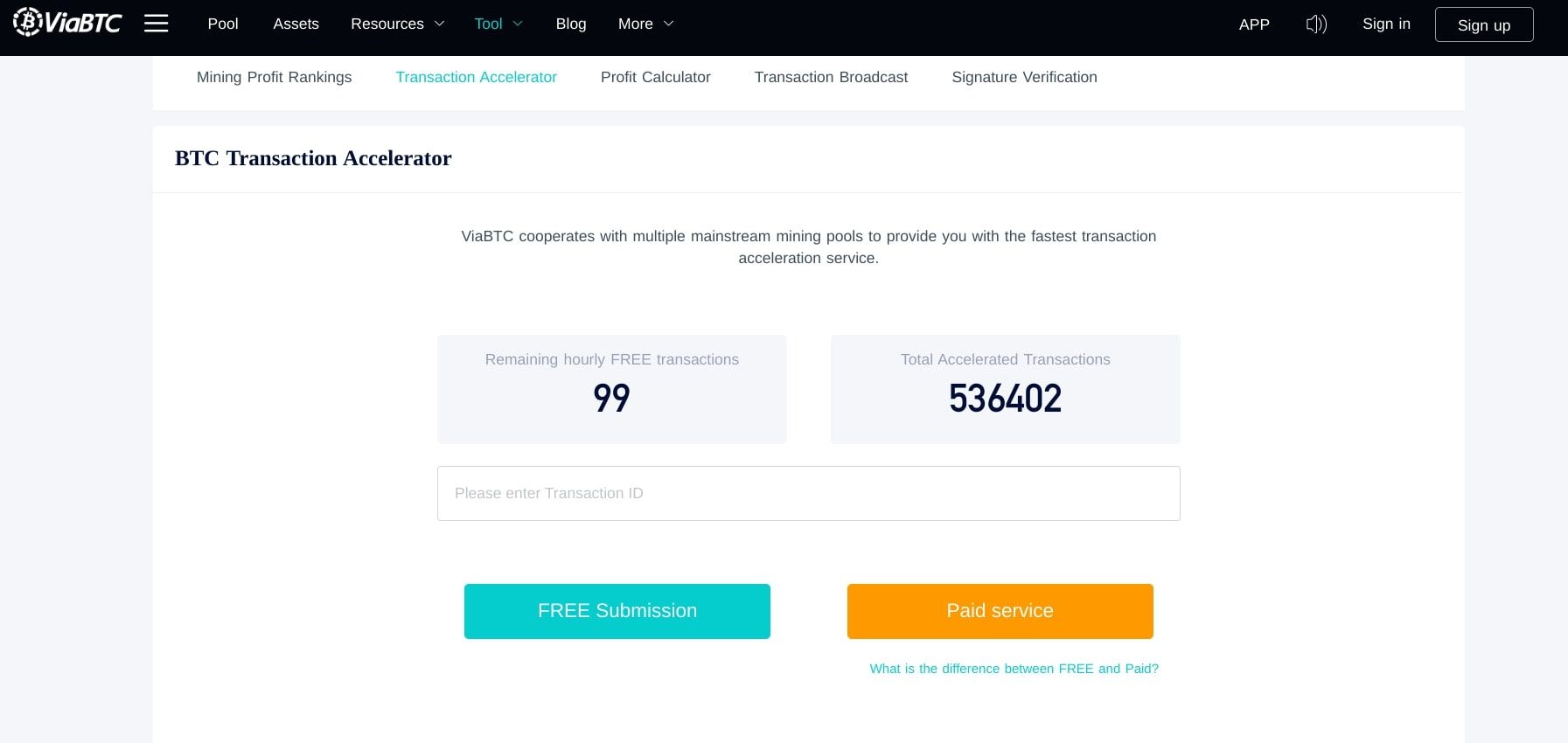Click the remaining free transactions value 99

tap(611, 399)
